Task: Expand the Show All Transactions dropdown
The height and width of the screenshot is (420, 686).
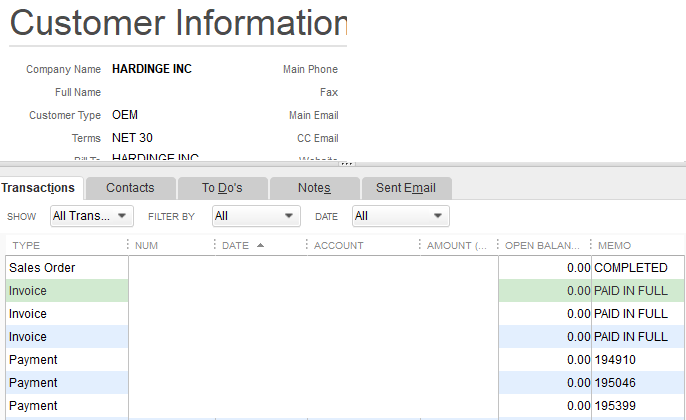Action: [91, 216]
